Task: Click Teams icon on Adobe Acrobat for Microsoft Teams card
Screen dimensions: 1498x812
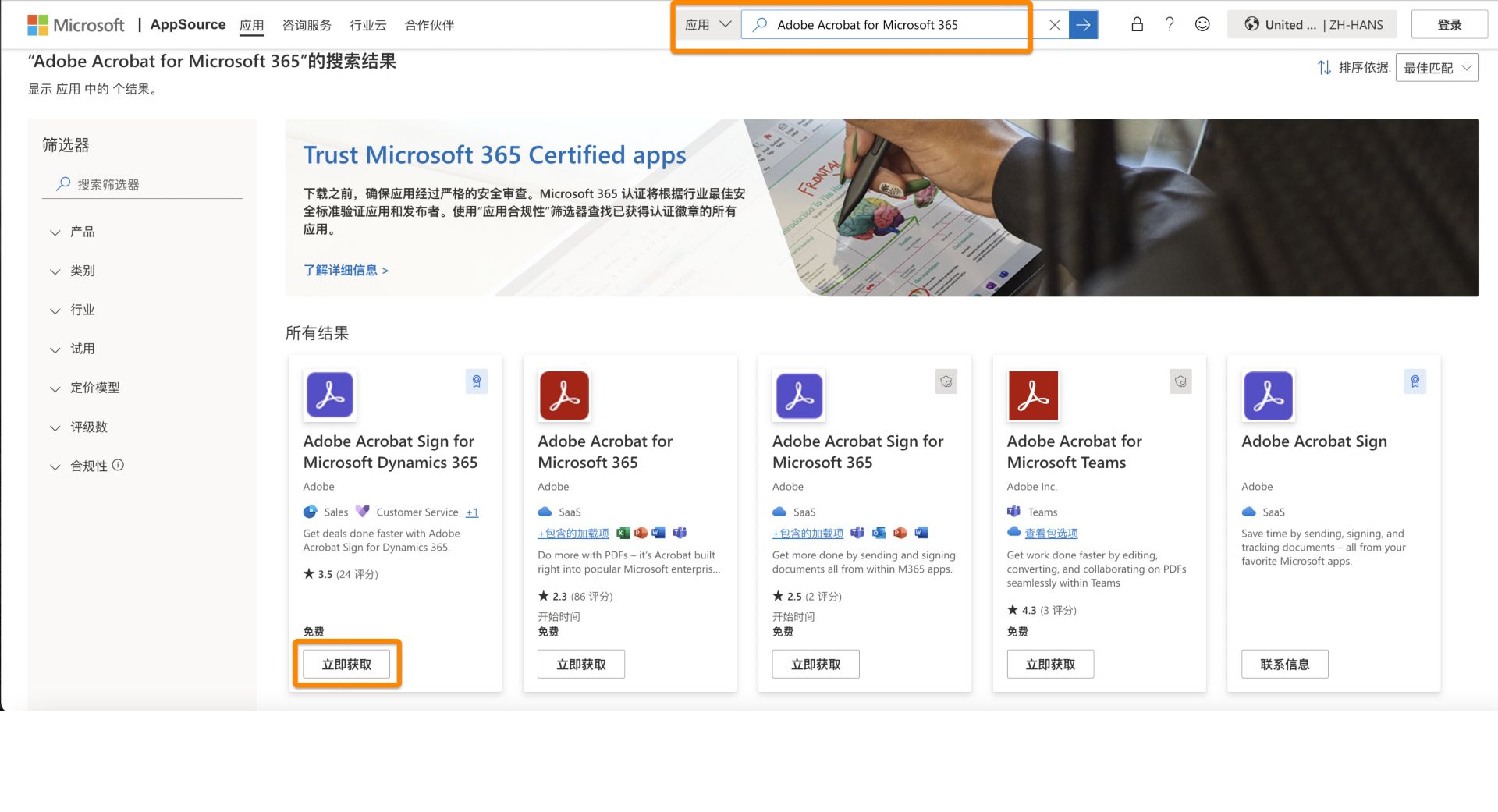Action: 1013,512
